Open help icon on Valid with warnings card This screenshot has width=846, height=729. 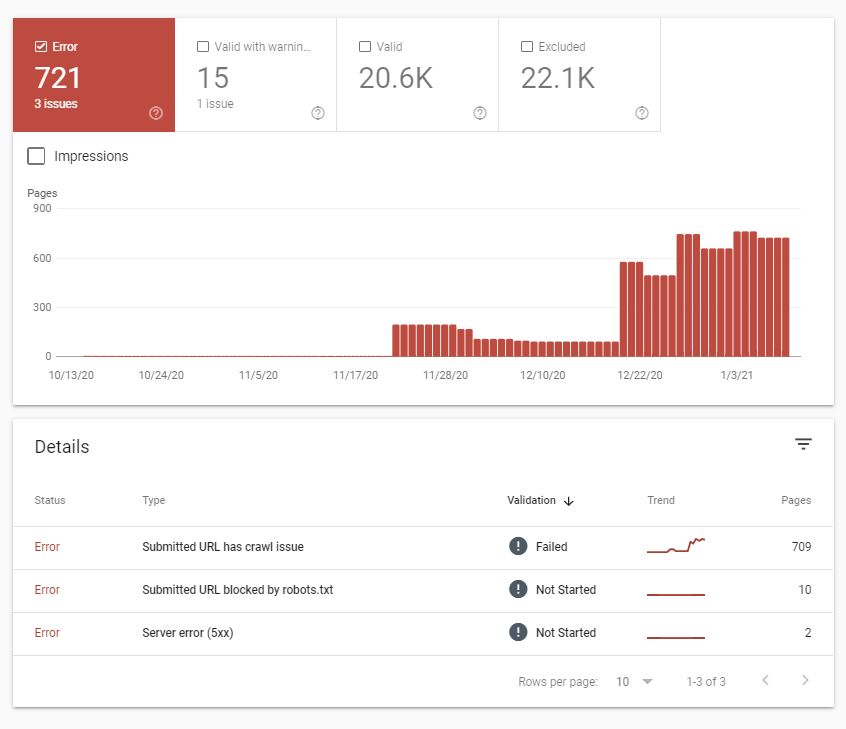318,113
